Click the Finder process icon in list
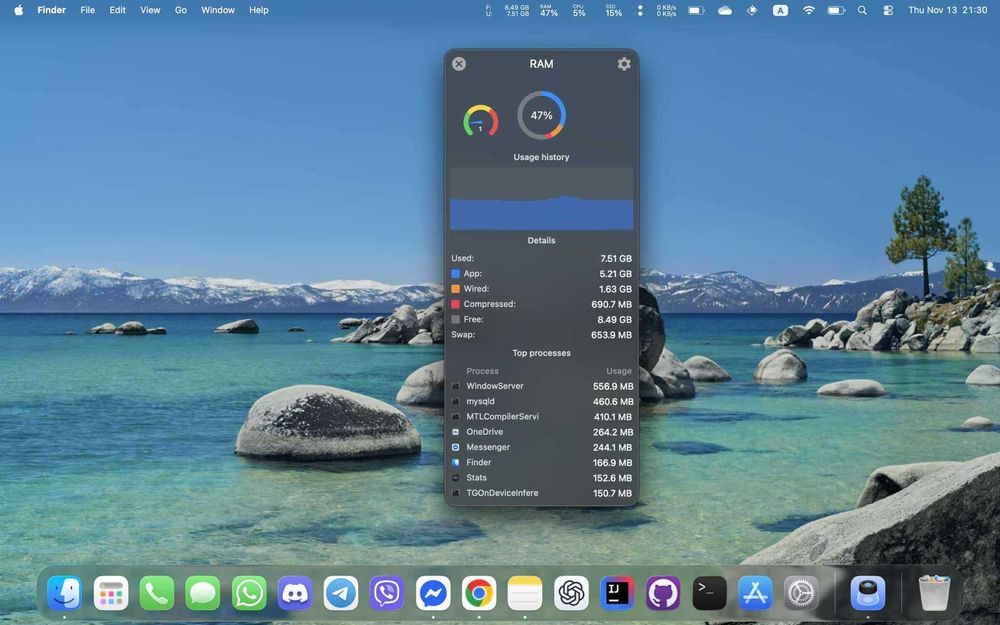 tap(455, 462)
